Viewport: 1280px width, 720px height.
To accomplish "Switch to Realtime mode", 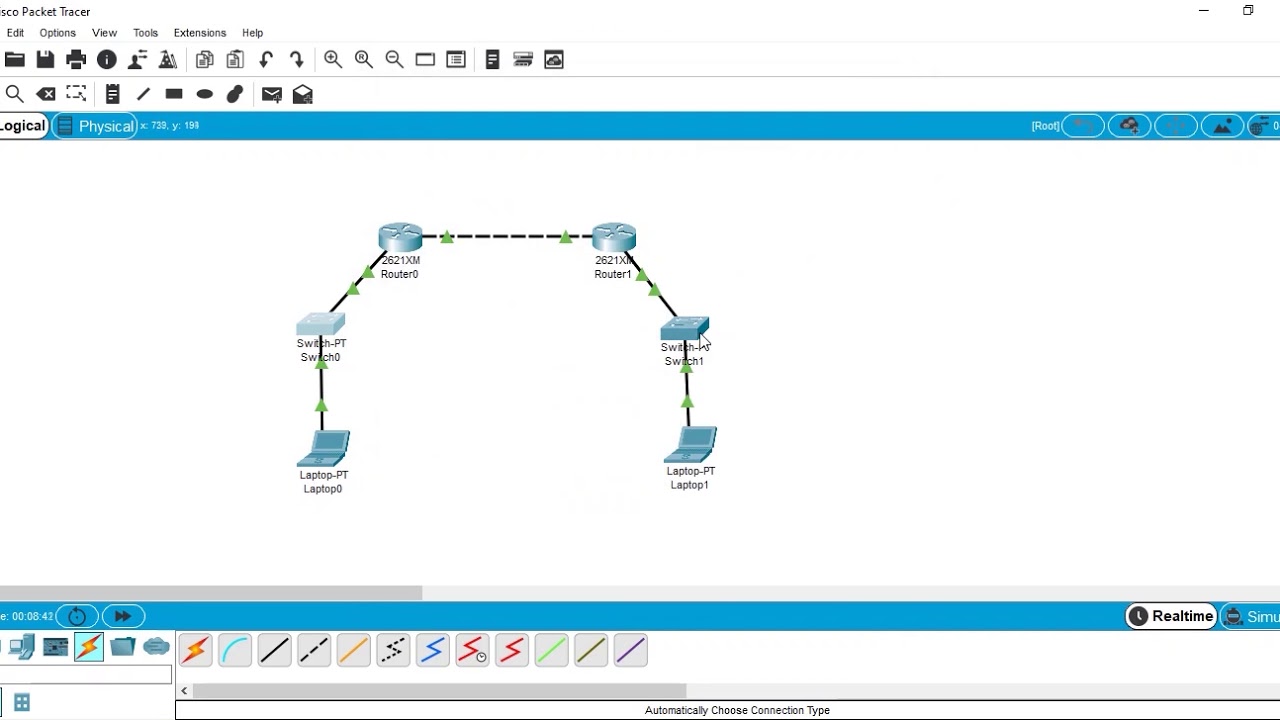I will point(1171,616).
